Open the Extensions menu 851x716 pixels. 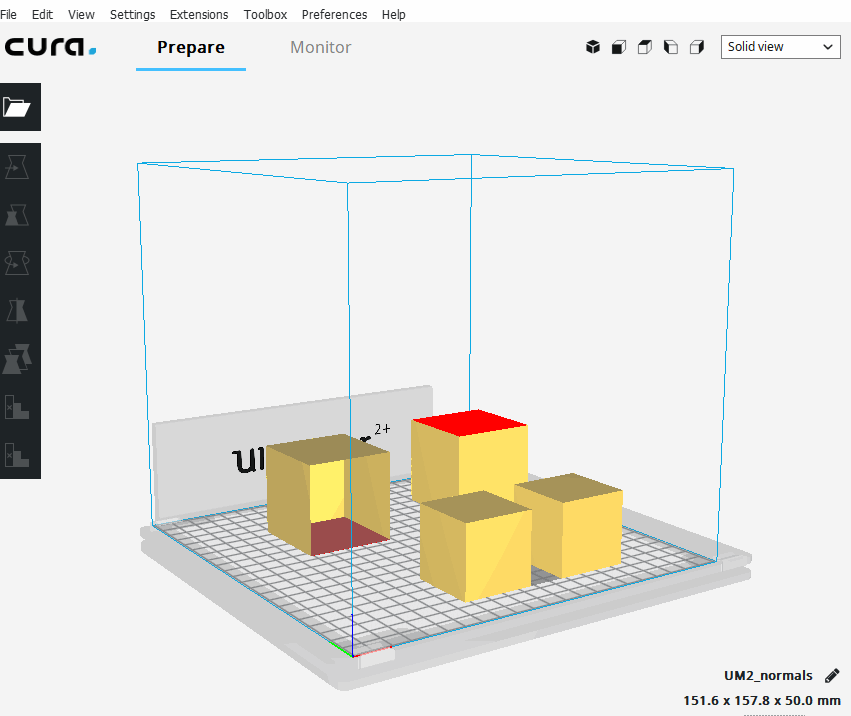click(198, 14)
